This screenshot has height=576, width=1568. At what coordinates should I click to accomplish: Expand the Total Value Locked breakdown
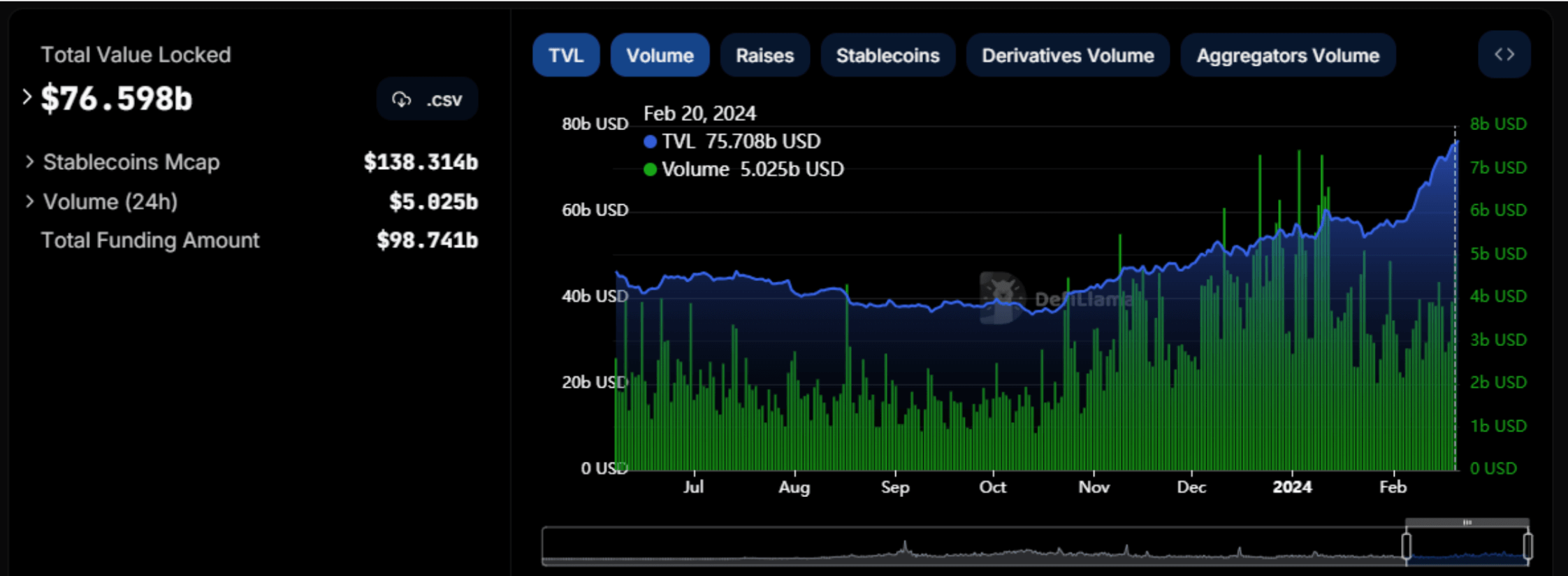click(x=27, y=97)
